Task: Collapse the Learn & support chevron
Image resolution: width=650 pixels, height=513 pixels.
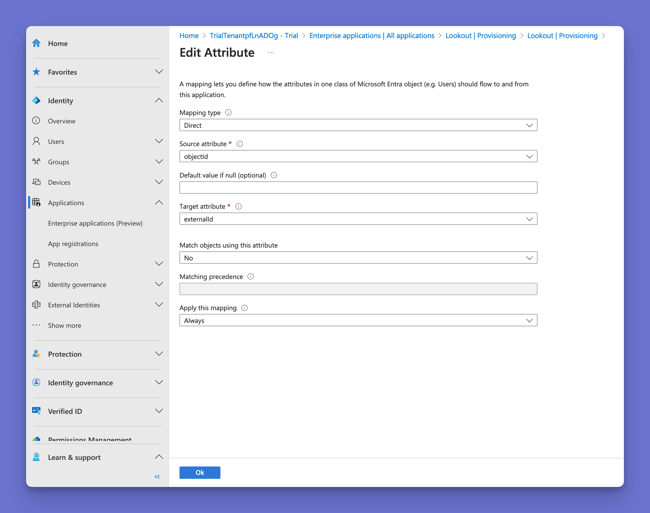Action: click(x=159, y=457)
